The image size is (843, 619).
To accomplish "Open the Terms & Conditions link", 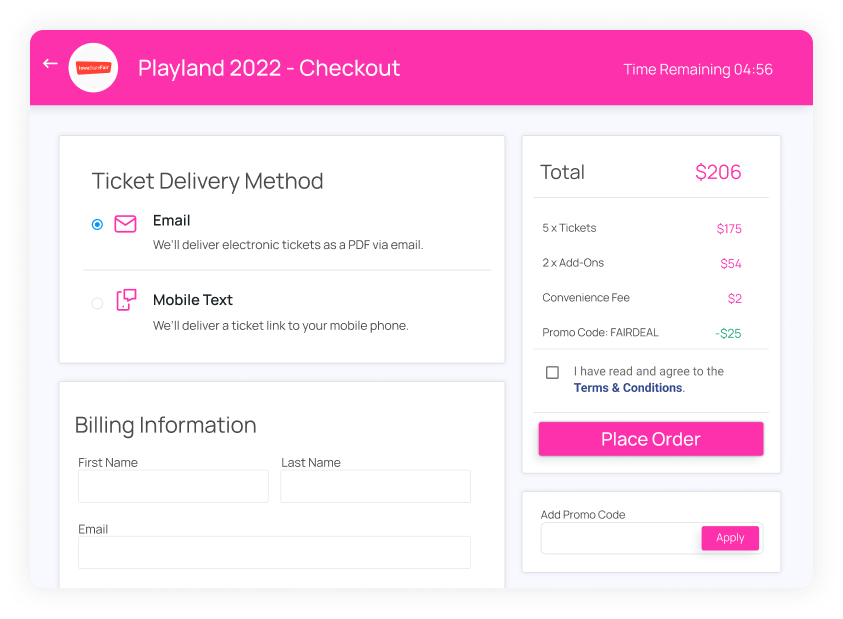I will (x=628, y=388).
